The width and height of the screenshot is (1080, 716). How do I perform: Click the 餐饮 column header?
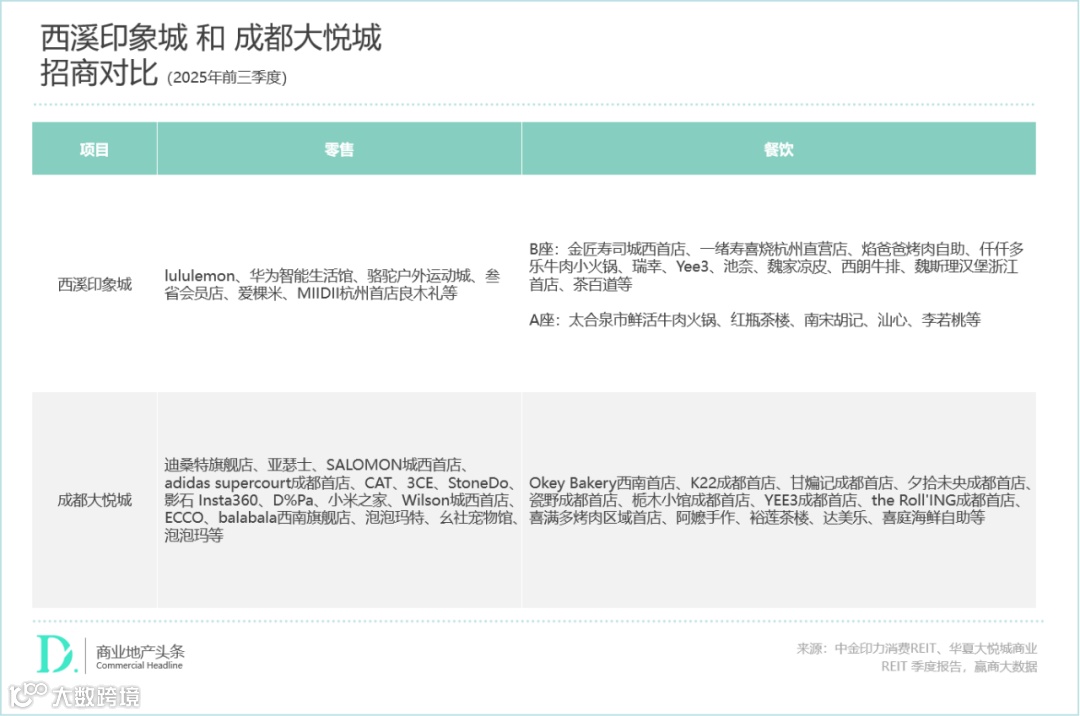tap(779, 149)
